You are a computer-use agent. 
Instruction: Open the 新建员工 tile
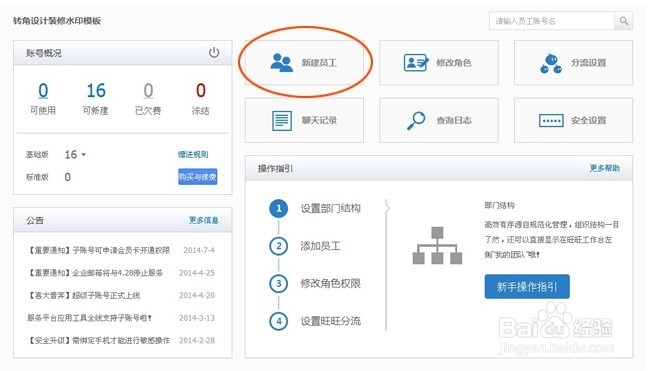(x=304, y=63)
